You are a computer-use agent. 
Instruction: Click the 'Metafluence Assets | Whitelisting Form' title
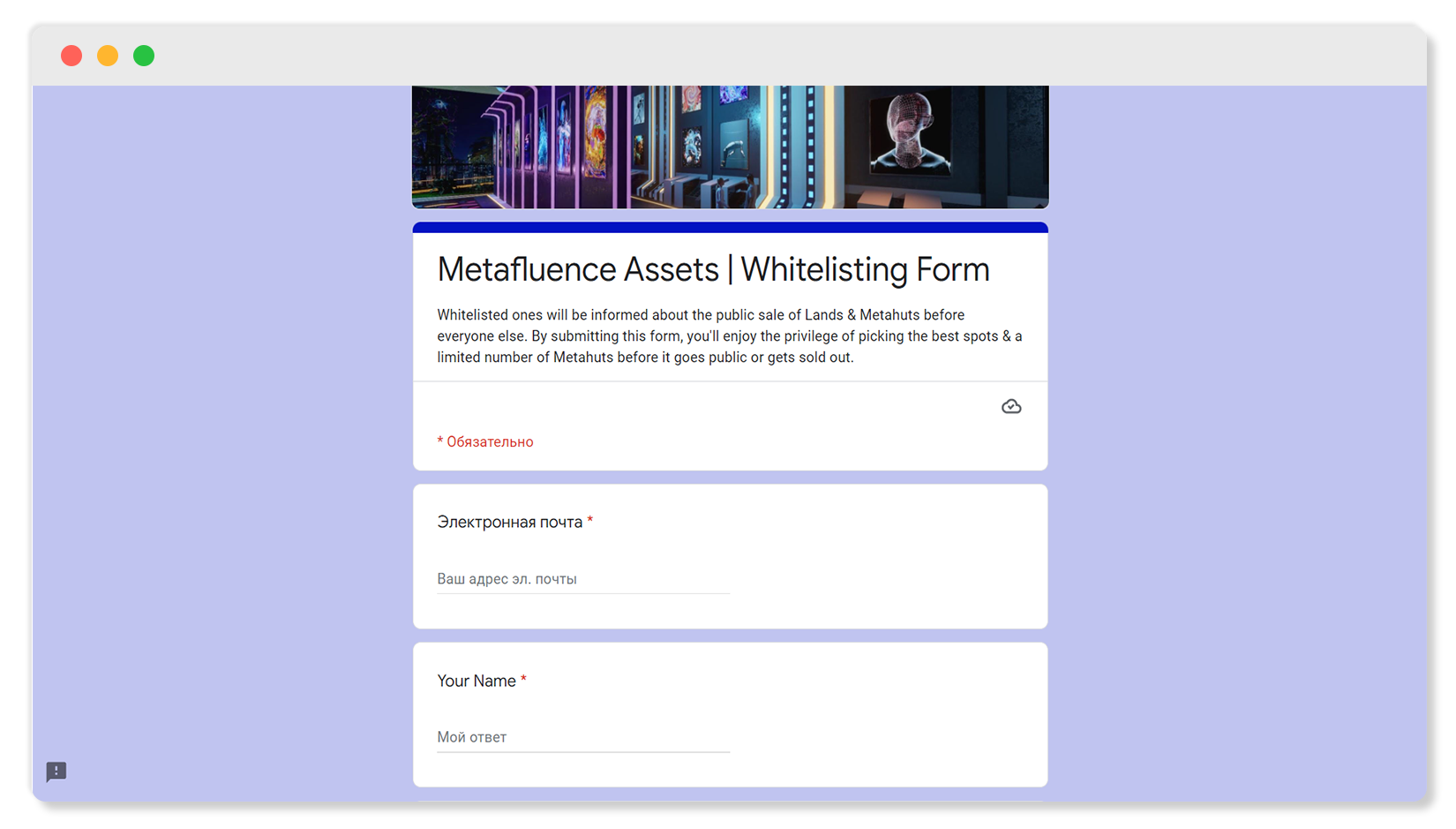[x=713, y=269]
